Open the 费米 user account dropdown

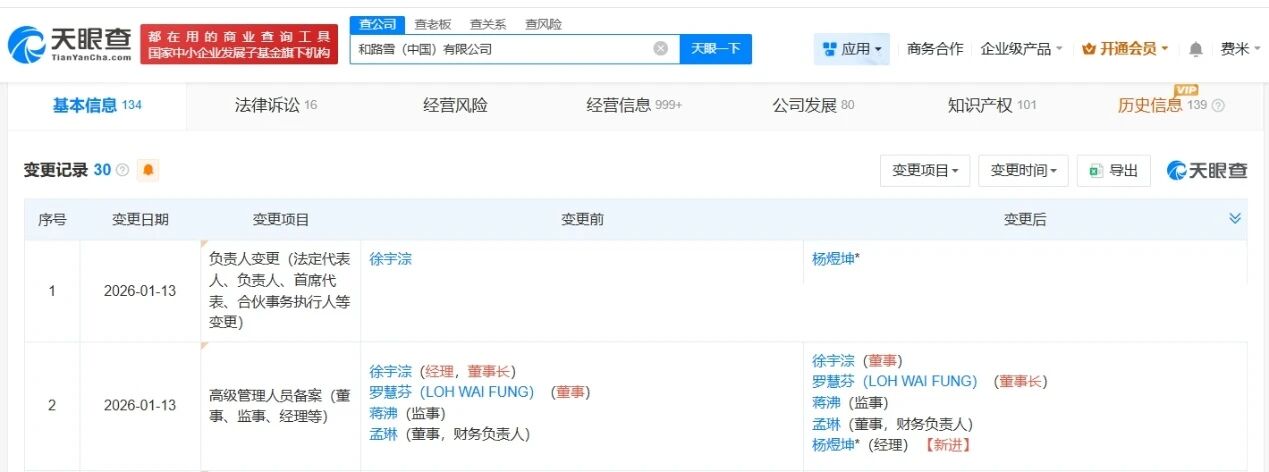pyautogui.click(x=1241, y=48)
